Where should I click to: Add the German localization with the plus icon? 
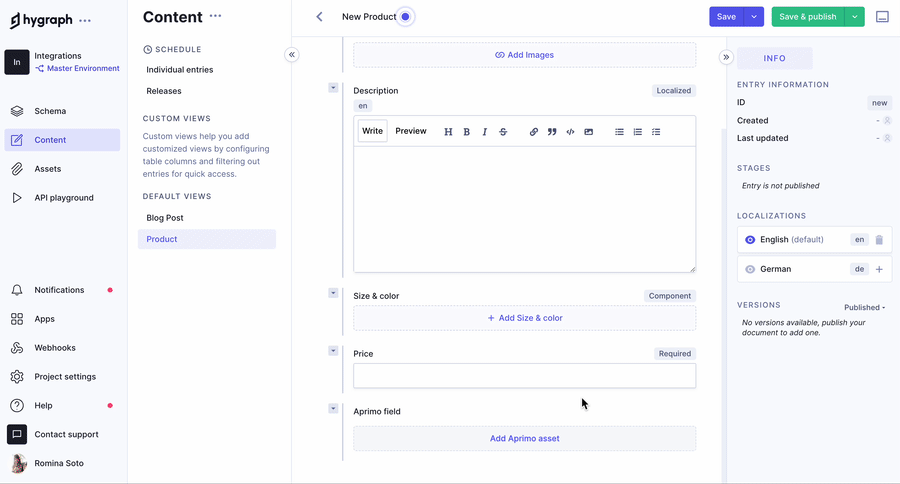tap(879, 269)
